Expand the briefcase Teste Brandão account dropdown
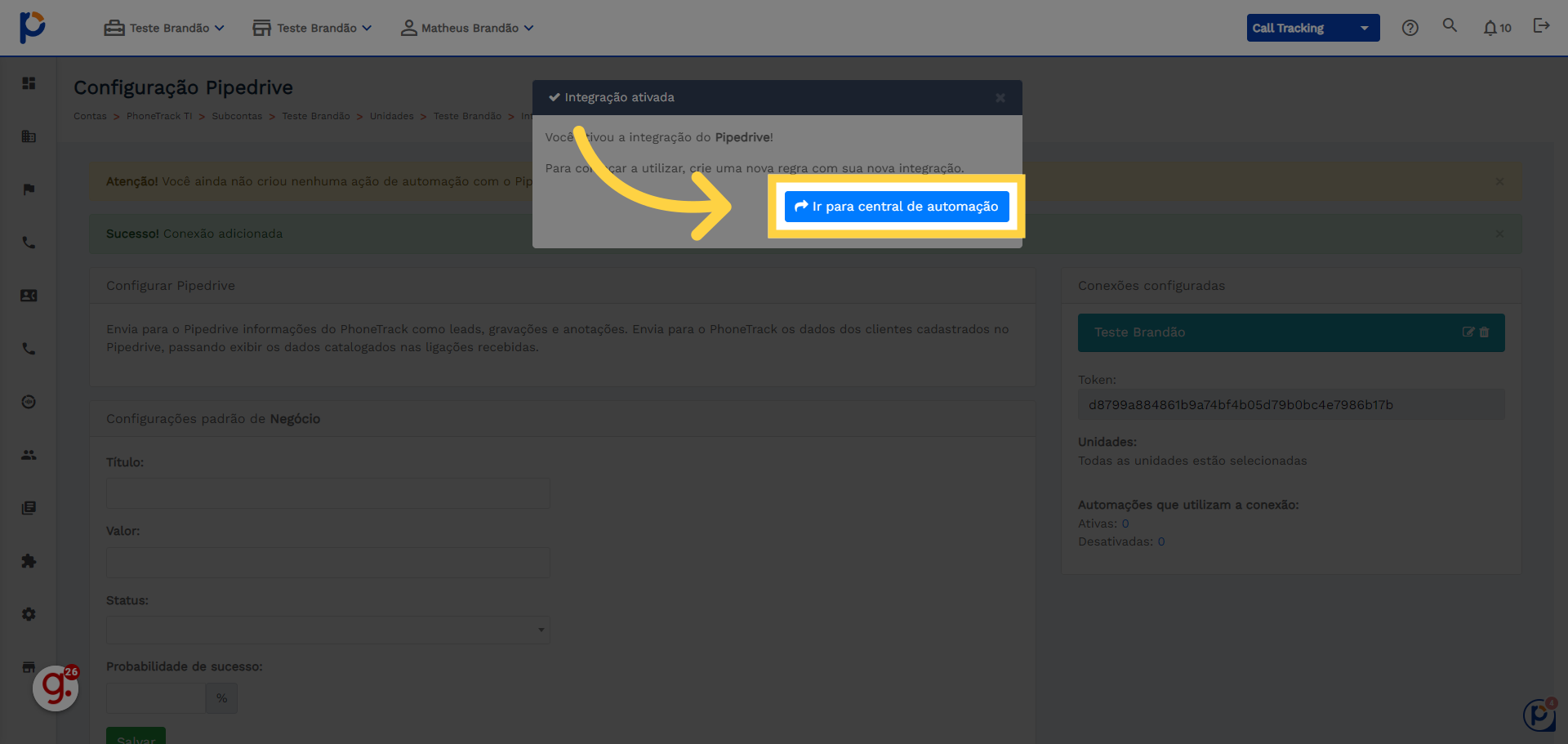1568x744 pixels. (164, 28)
